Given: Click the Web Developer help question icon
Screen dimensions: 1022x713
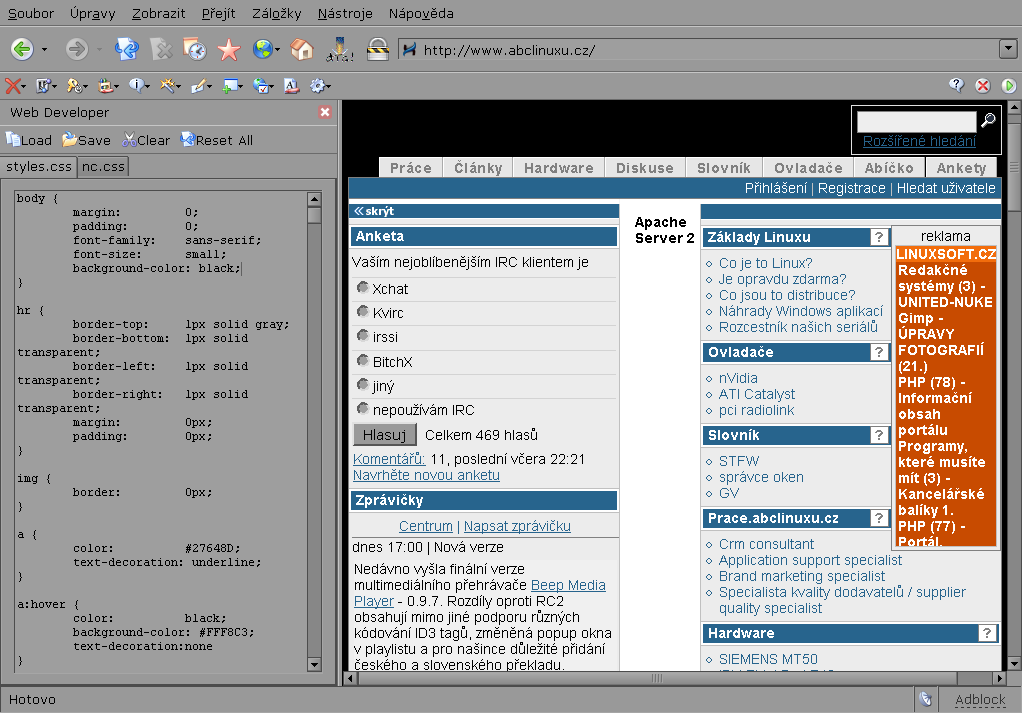Looking at the screenshot, I should pos(956,86).
